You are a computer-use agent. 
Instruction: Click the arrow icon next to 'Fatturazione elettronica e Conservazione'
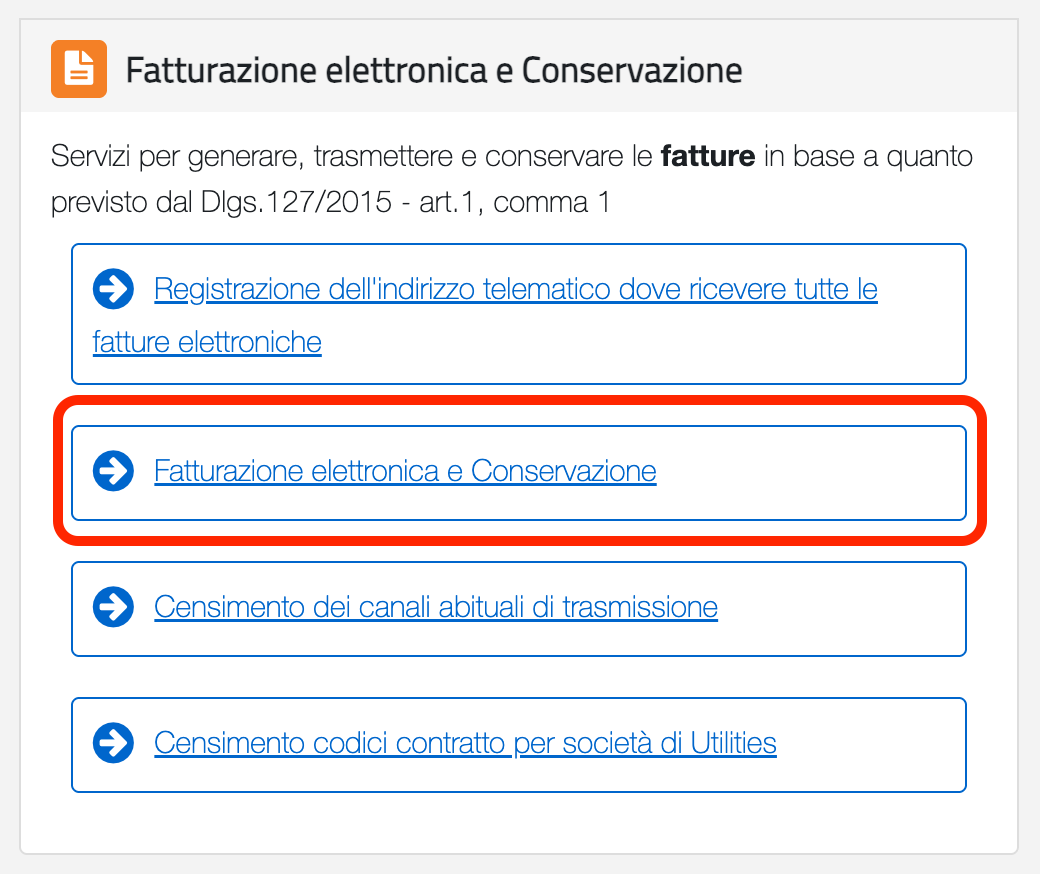tap(113, 471)
